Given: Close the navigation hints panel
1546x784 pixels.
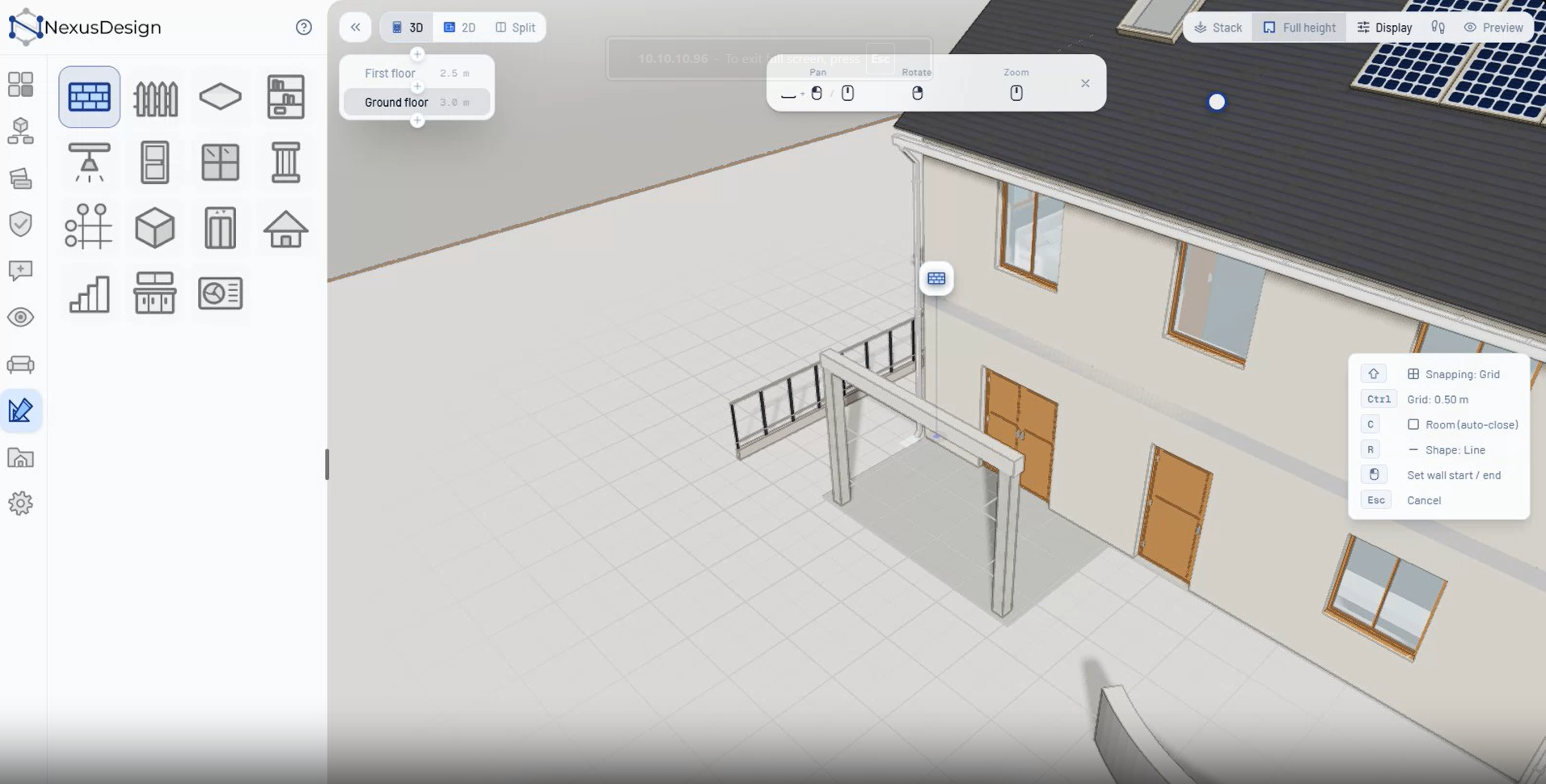Looking at the screenshot, I should [1085, 83].
